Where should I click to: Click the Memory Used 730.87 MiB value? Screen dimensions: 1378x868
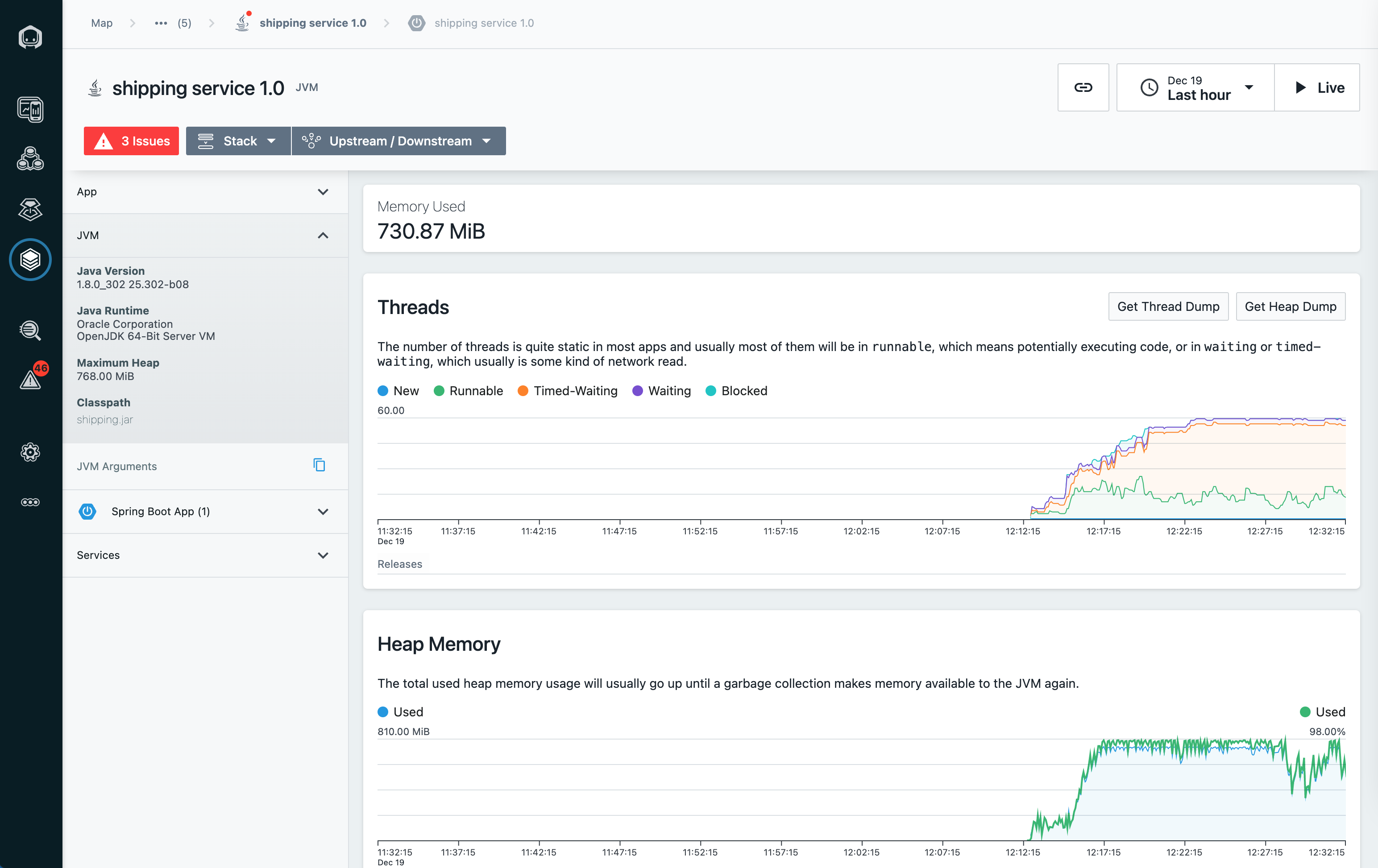point(431,231)
